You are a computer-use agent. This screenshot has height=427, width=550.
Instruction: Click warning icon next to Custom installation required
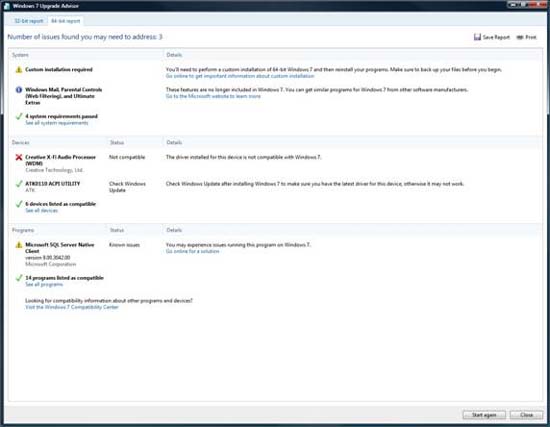(x=19, y=69)
